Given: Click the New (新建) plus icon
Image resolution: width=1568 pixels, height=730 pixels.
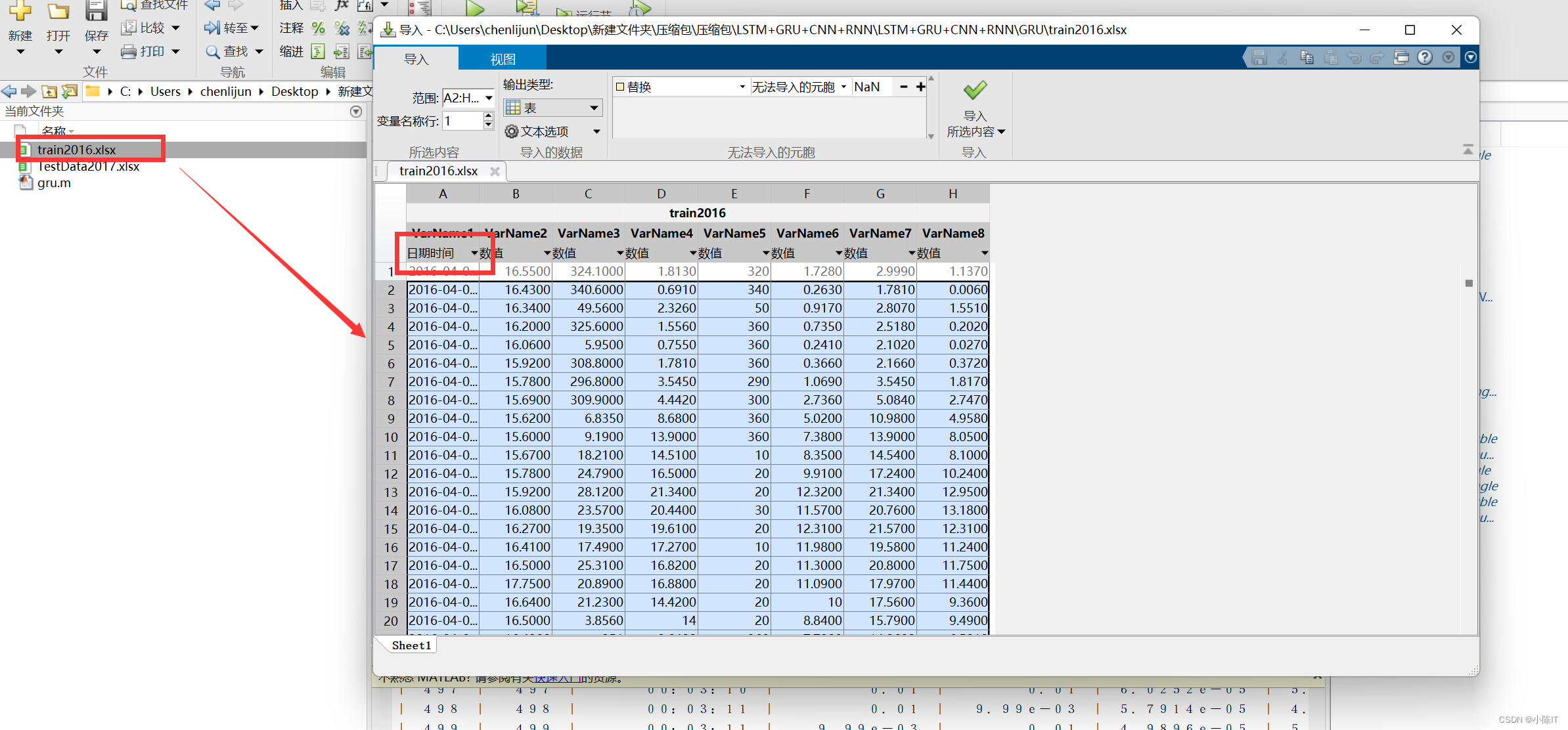Looking at the screenshot, I should coord(20,11).
